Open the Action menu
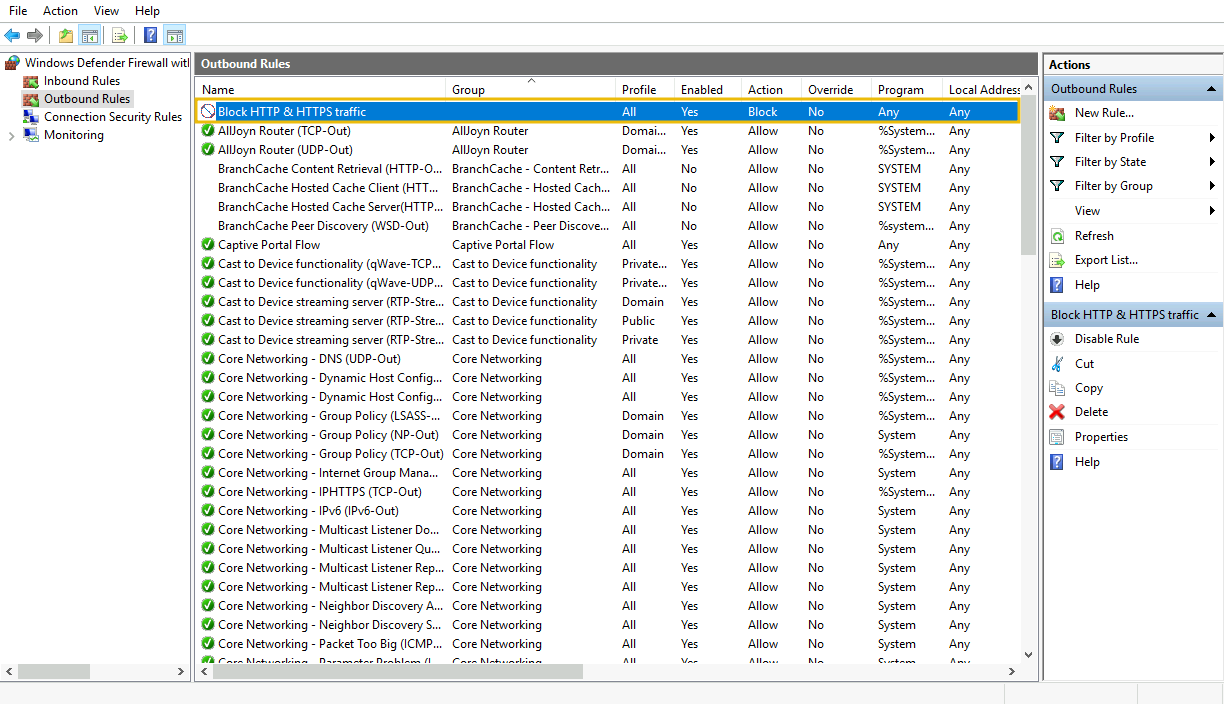1224x704 pixels. [x=60, y=11]
